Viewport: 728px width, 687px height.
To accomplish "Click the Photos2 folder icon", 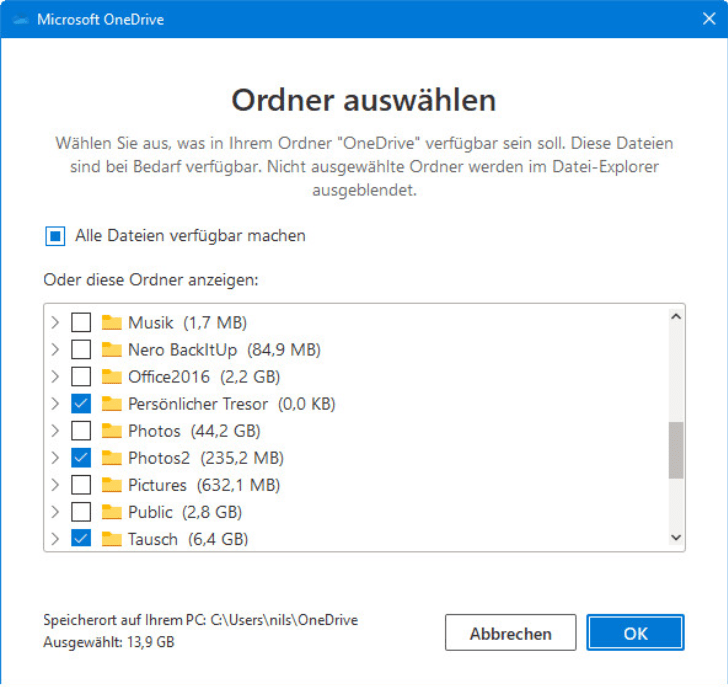I will coord(111,458).
